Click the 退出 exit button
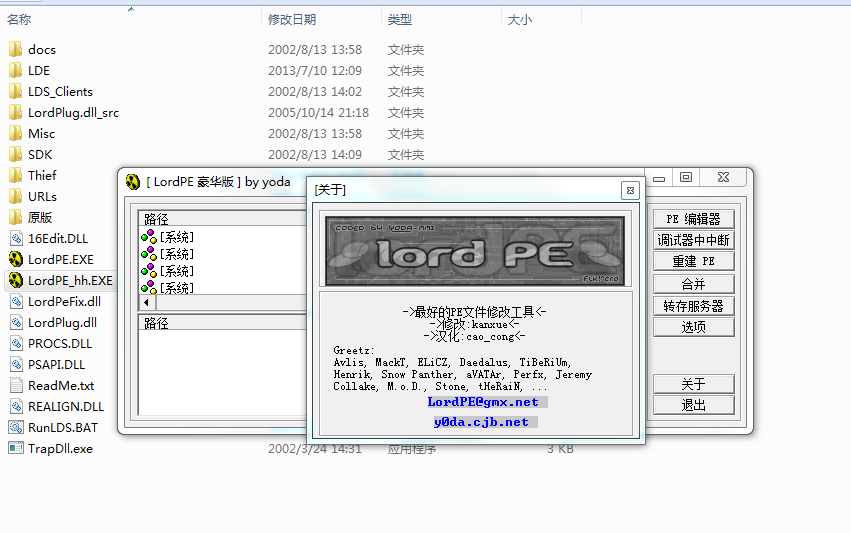 point(694,405)
